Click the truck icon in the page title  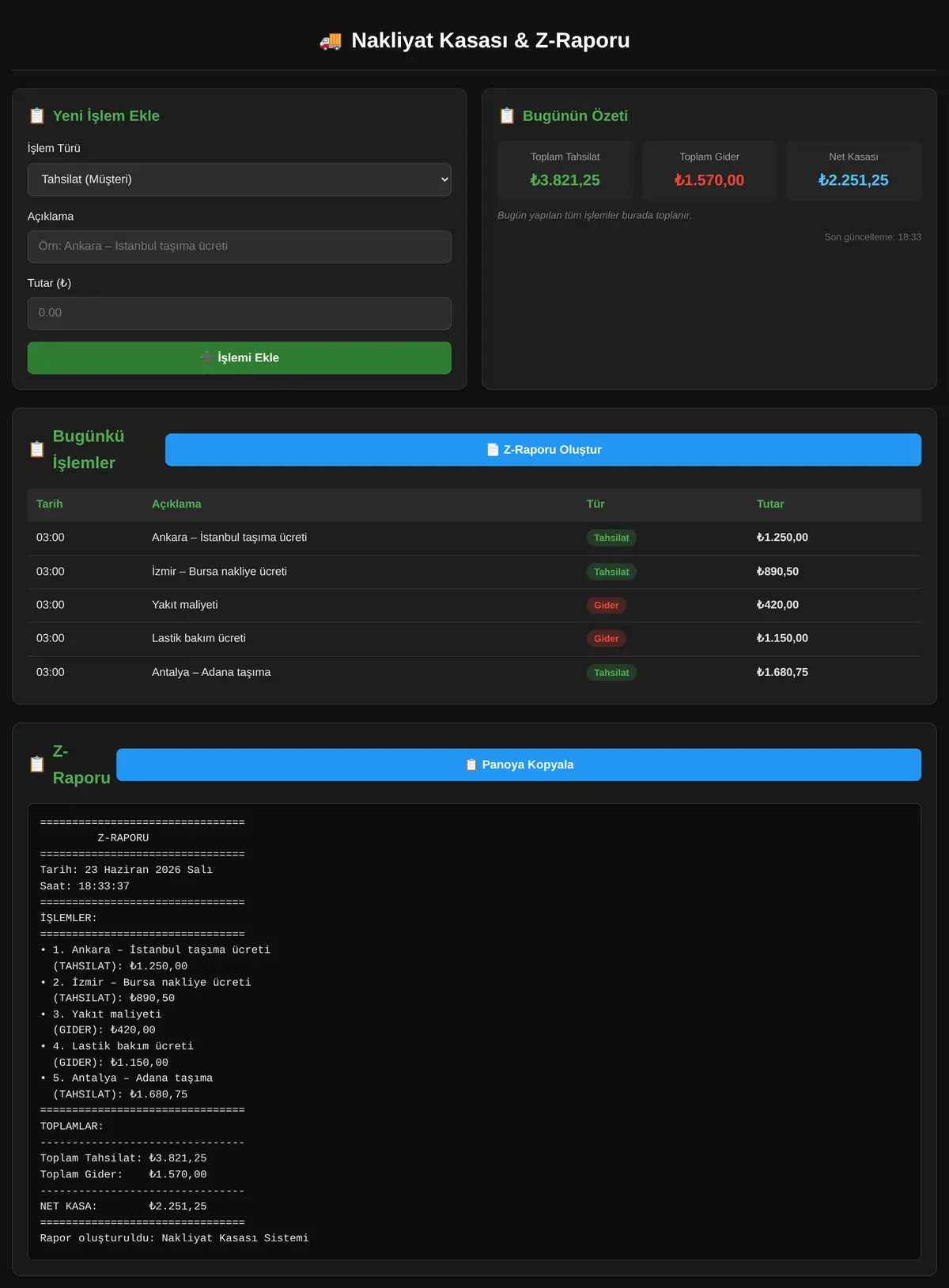tap(331, 41)
